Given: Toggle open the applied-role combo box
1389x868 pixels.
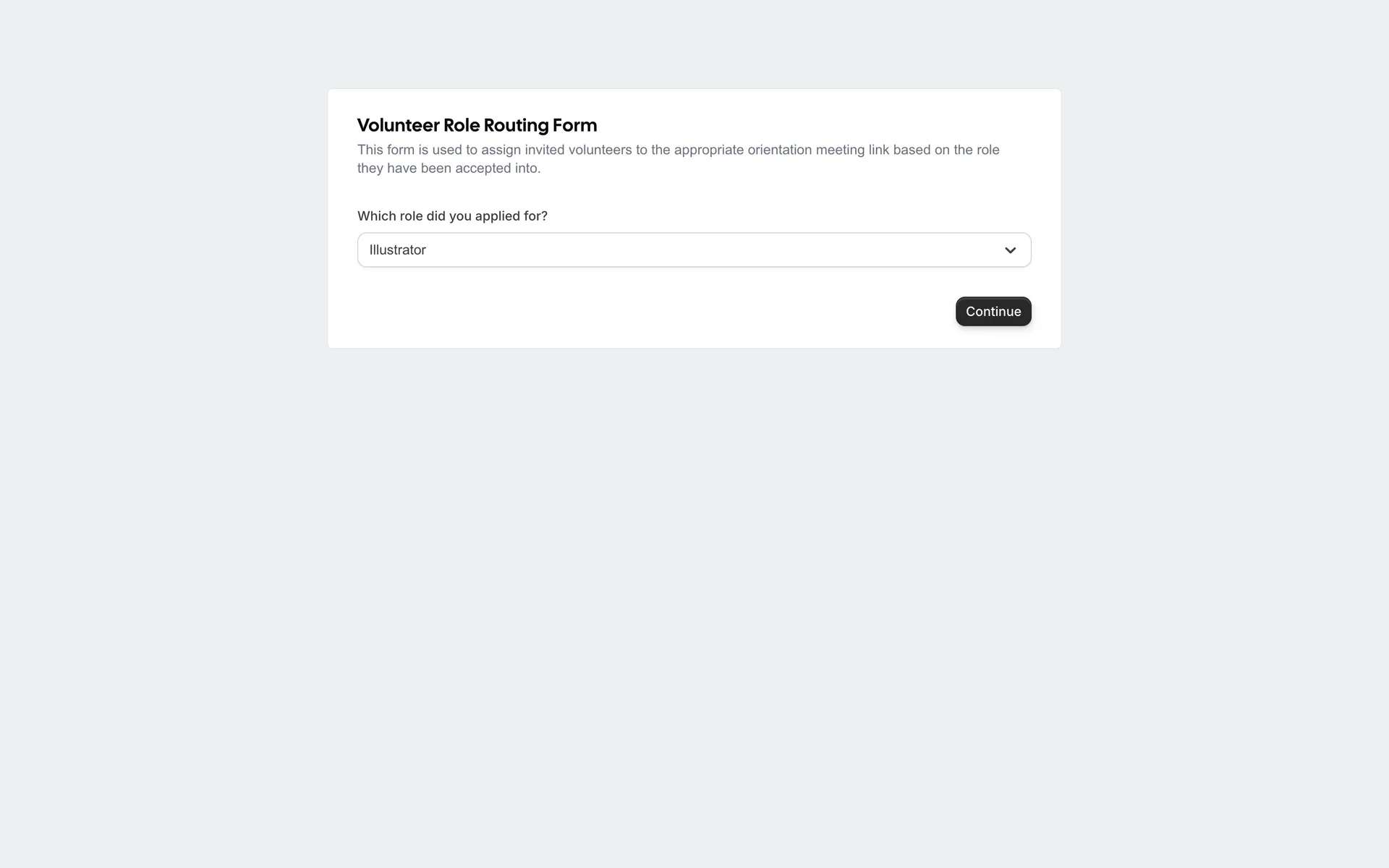Looking at the screenshot, I should point(694,250).
